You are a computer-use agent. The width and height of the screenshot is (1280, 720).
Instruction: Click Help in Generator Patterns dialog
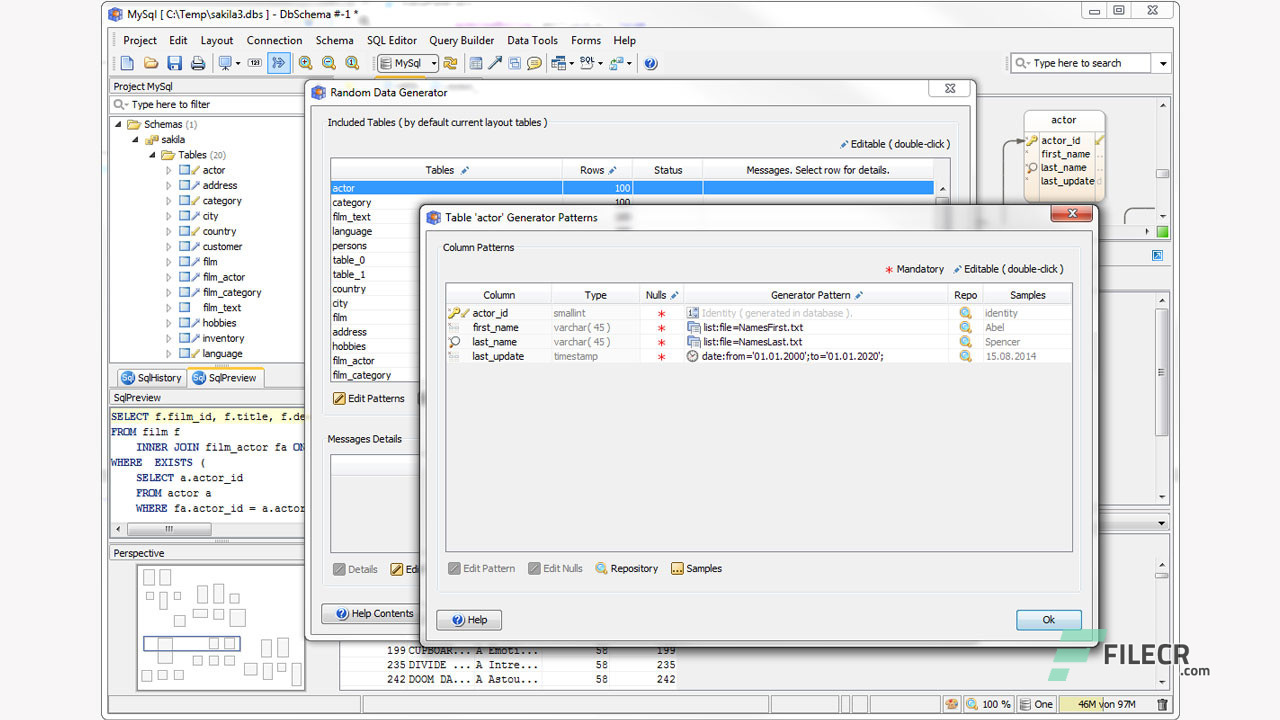(469, 620)
